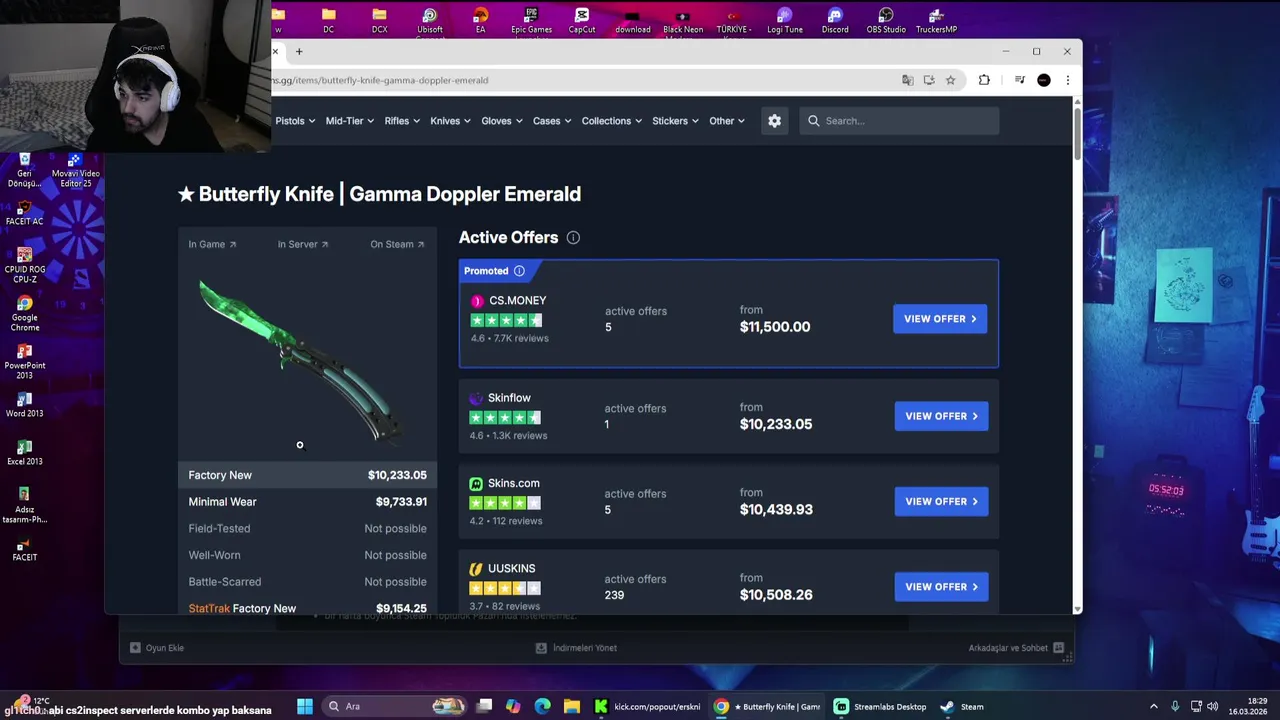Open FACEIT AC desktop icon
Viewport: 1280px width, 720px height.
(25, 213)
